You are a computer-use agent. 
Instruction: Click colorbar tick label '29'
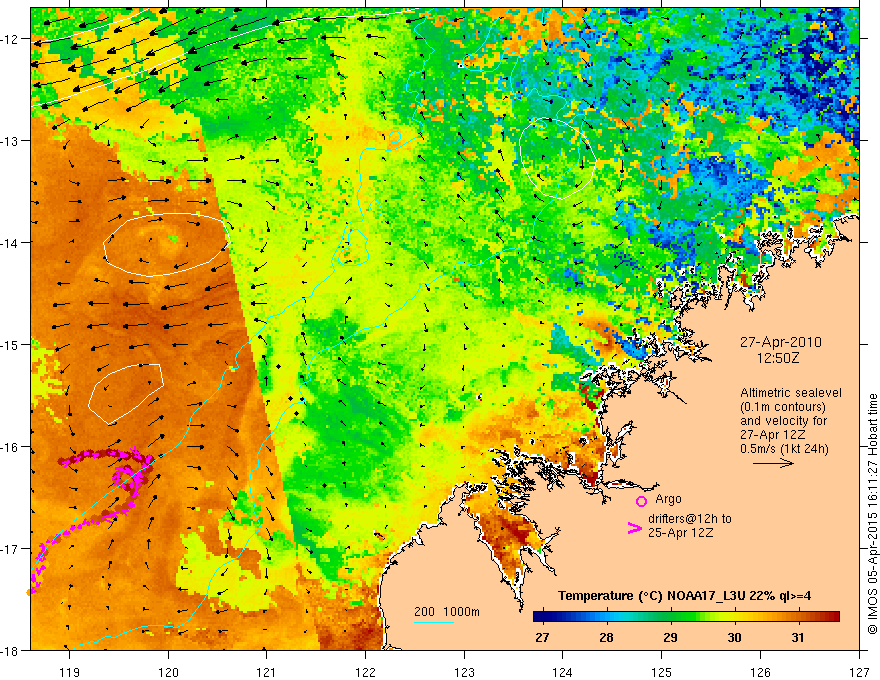tap(670, 637)
